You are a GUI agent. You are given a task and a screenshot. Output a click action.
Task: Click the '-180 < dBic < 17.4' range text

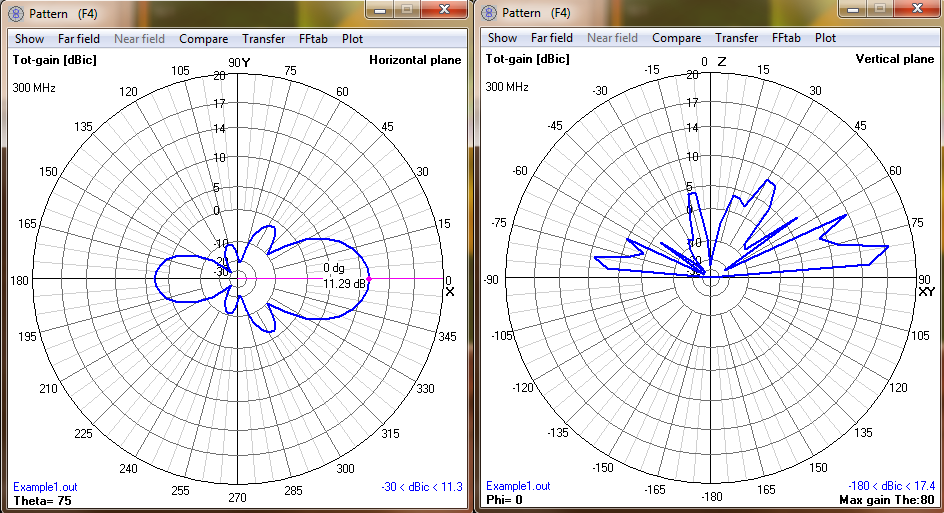pyautogui.click(x=892, y=486)
